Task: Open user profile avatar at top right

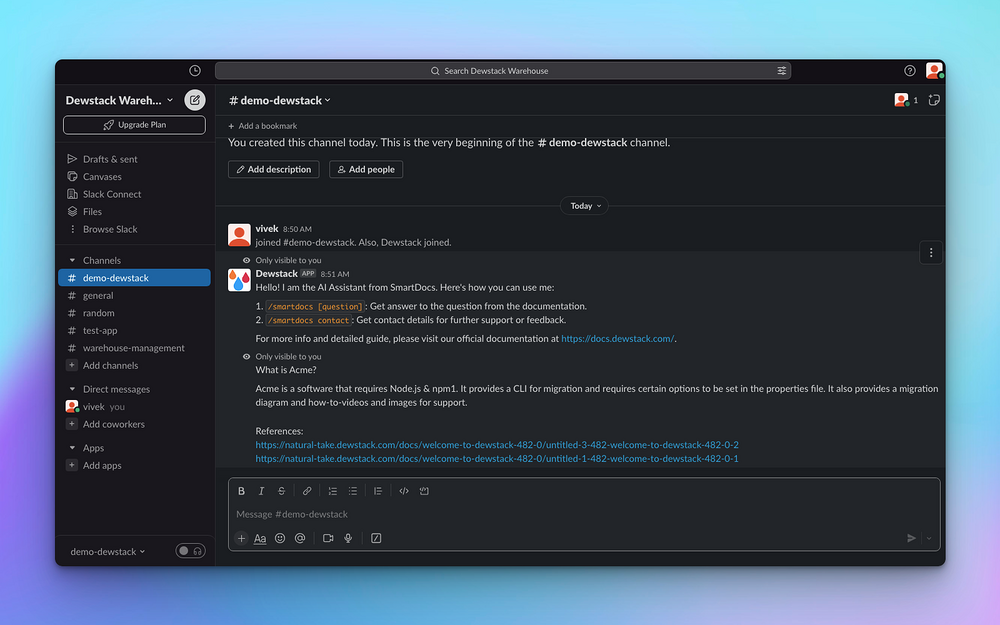Action: point(934,70)
